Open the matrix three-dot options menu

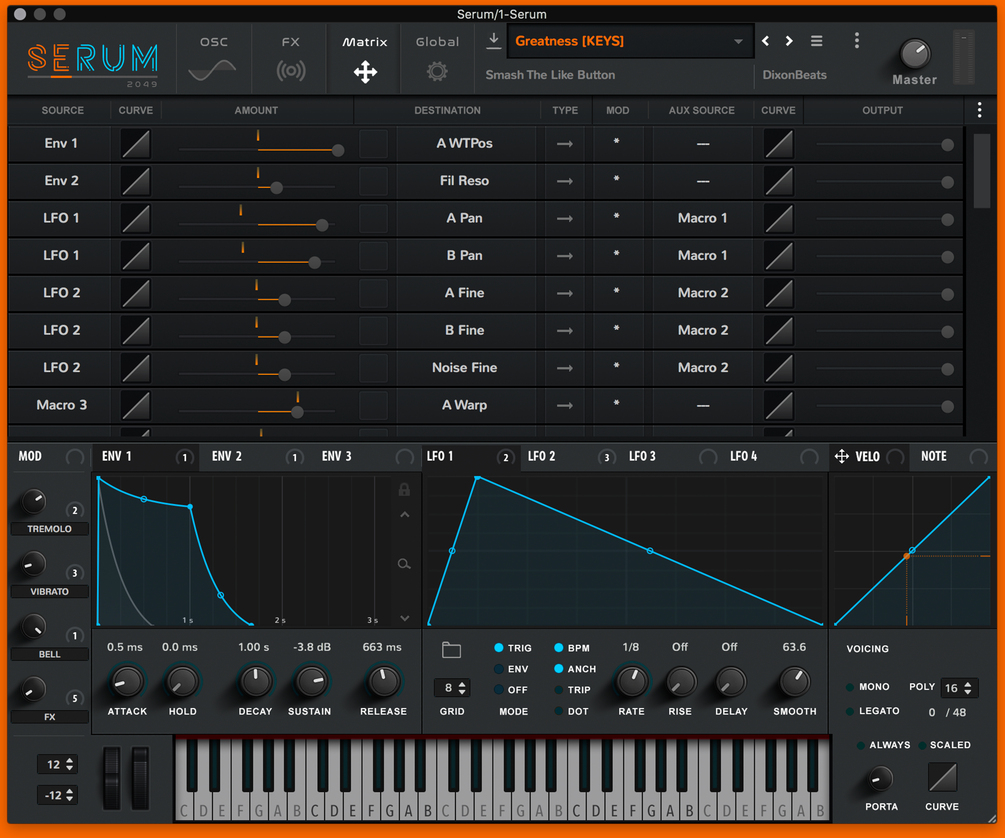(x=979, y=110)
